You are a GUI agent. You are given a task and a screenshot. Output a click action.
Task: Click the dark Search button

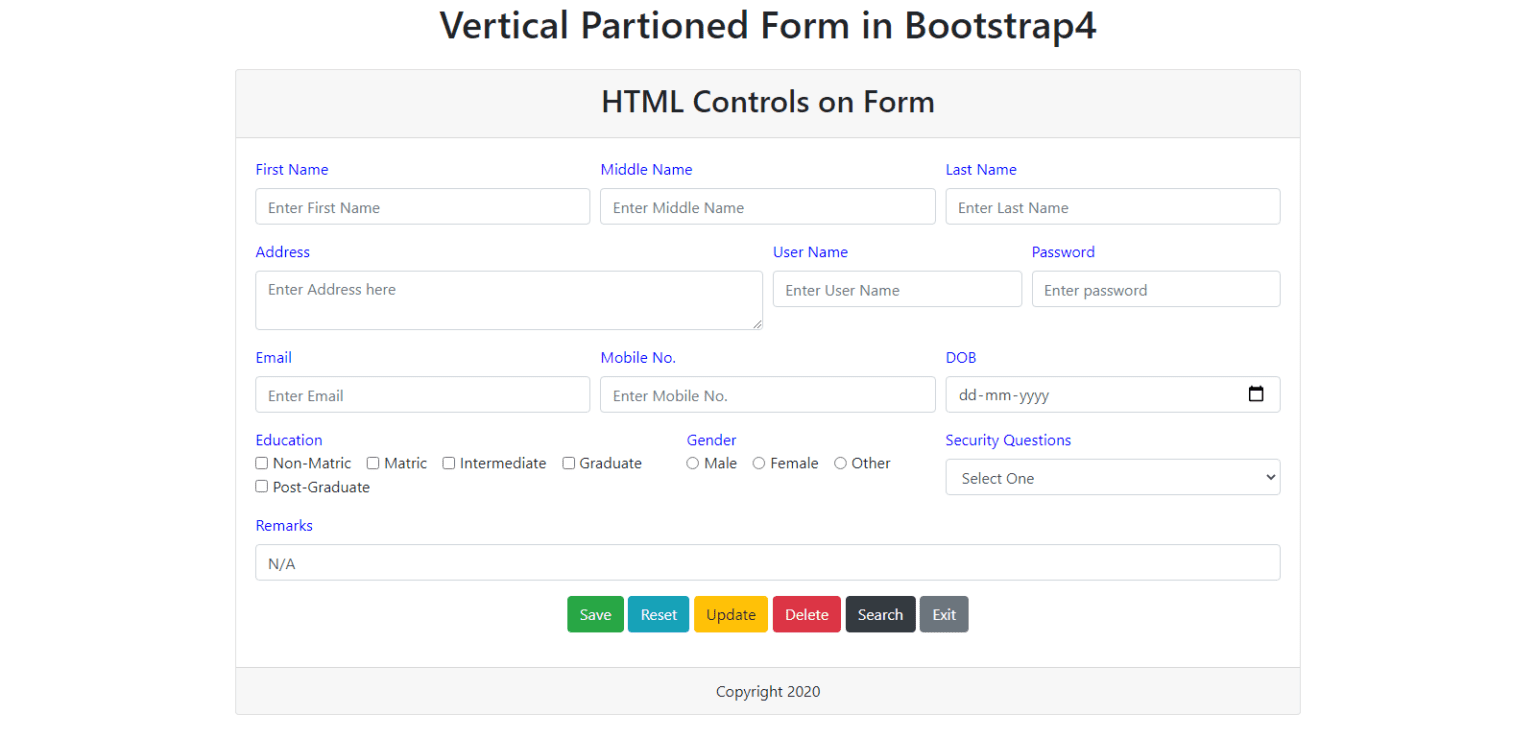pos(880,614)
